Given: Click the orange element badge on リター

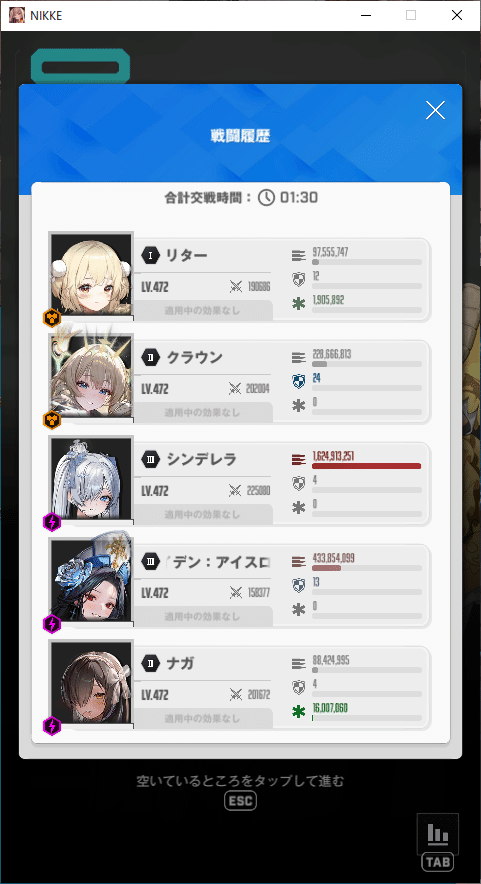Looking at the screenshot, I should [x=52, y=317].
